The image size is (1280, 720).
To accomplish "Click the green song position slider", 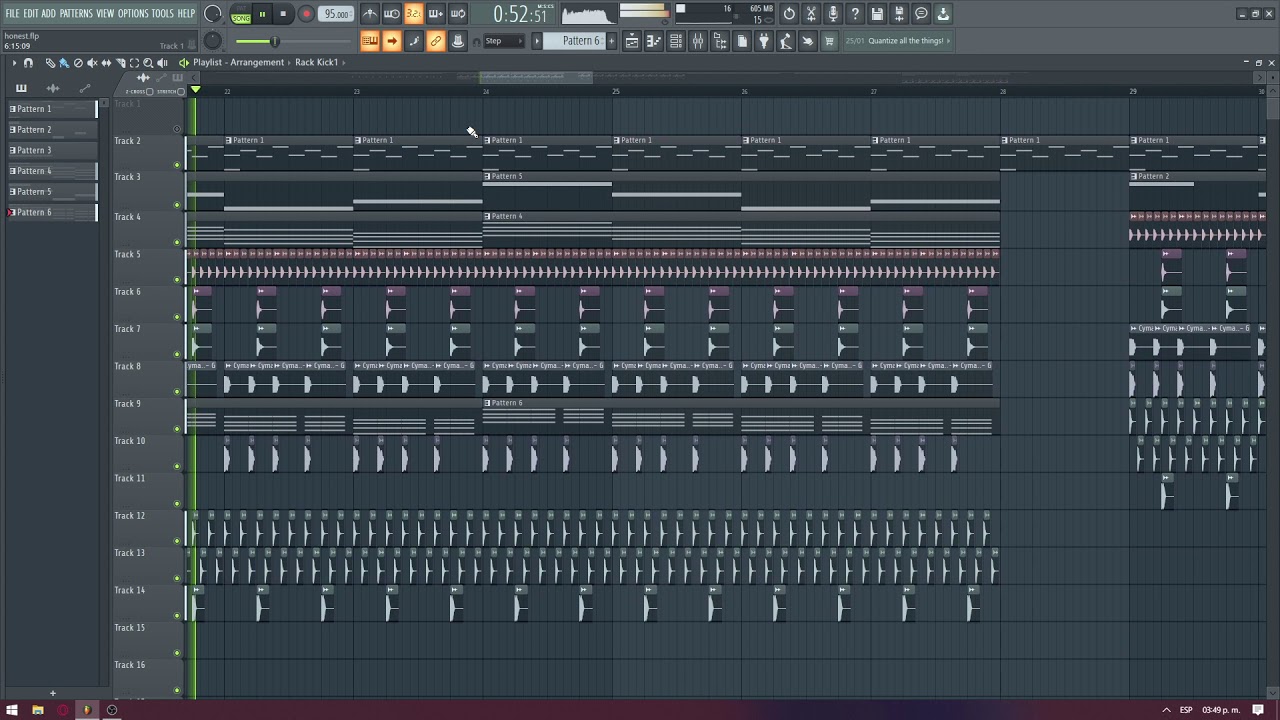I will pyautogui.click(x=273, y=41).
